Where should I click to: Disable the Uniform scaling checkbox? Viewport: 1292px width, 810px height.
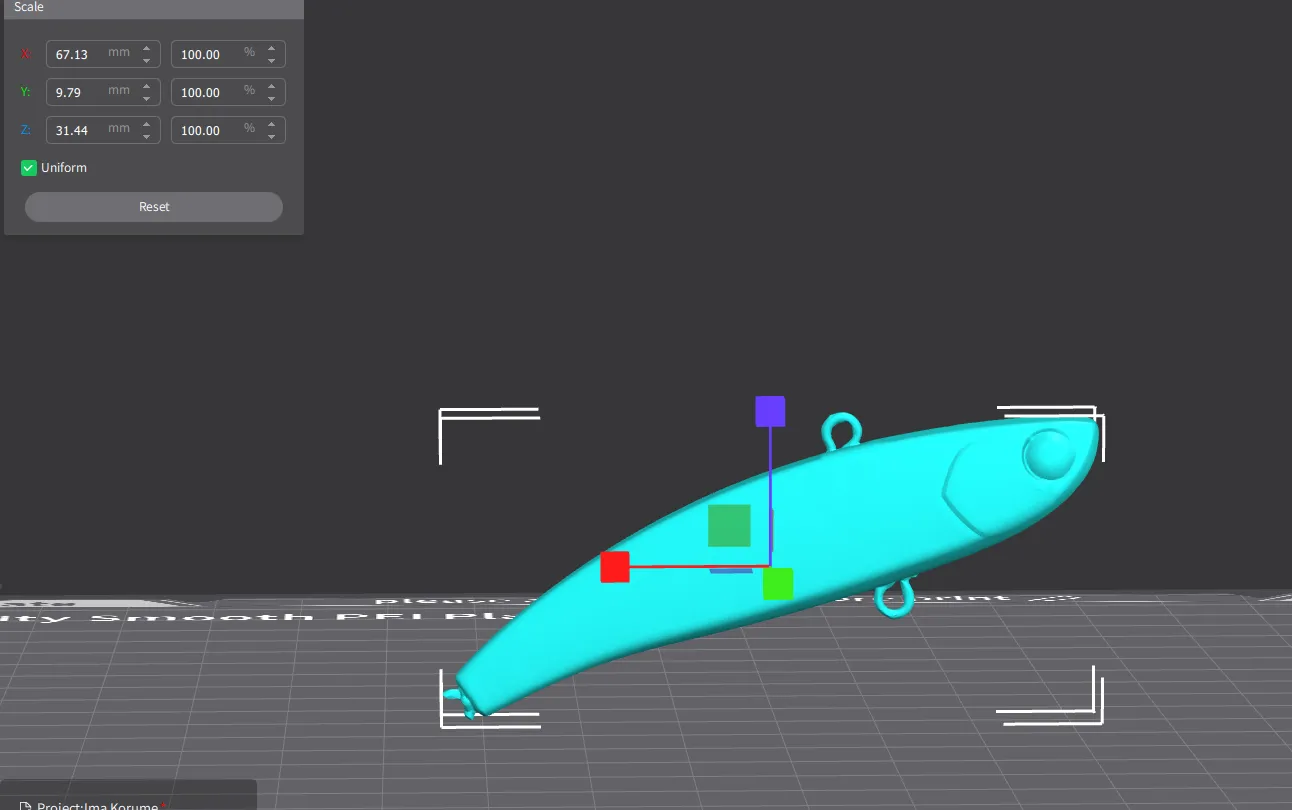(29, 168)
